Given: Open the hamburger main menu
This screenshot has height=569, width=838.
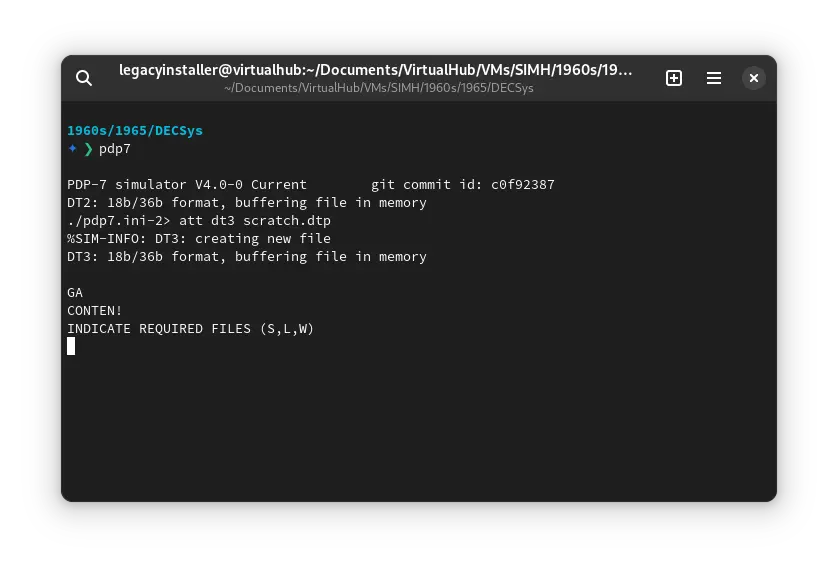Looking at the screenshot, I should (x=714, y=78).
